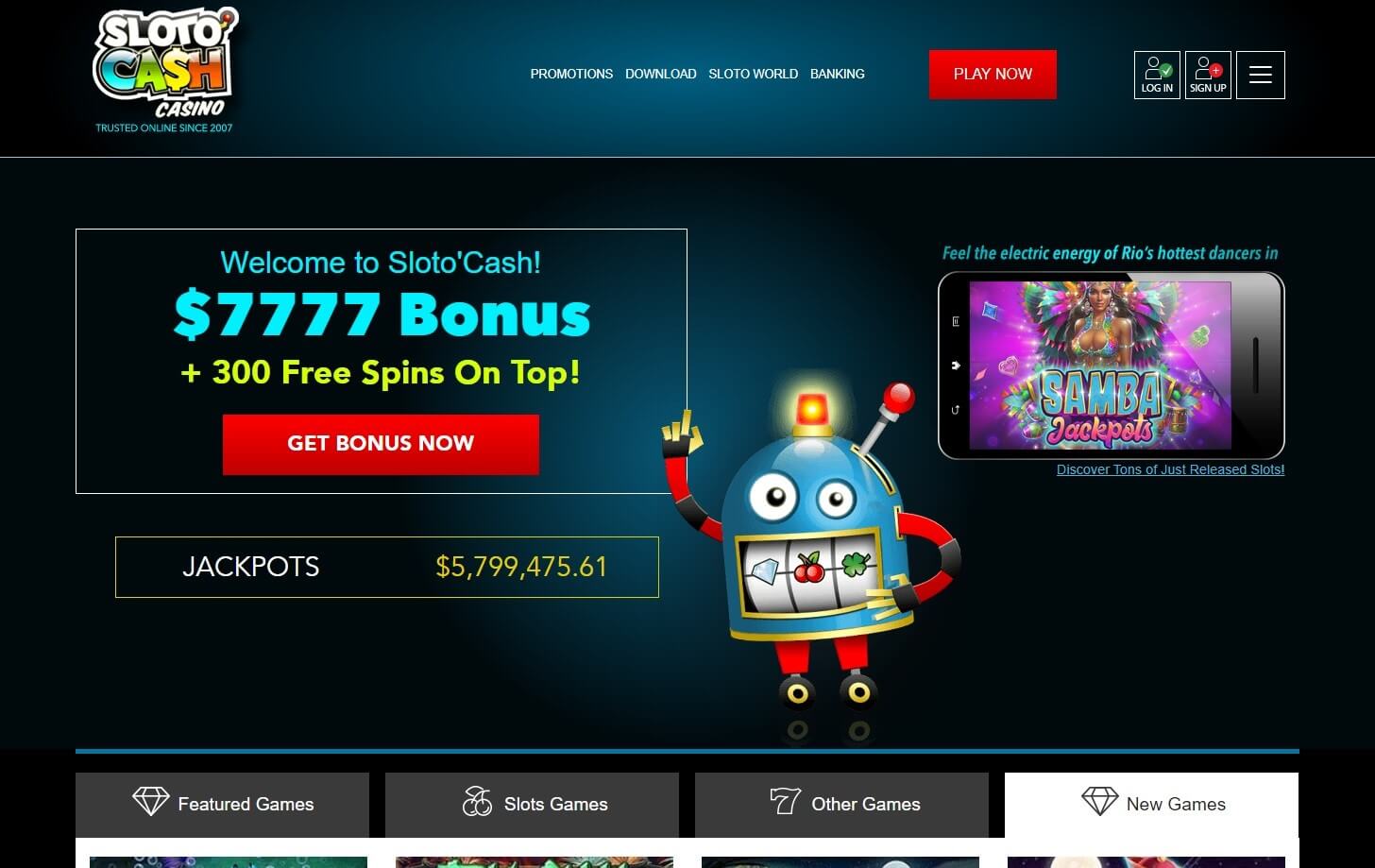Switch to the Slots Games tab

pyautogui.click(x=532, y=805)
